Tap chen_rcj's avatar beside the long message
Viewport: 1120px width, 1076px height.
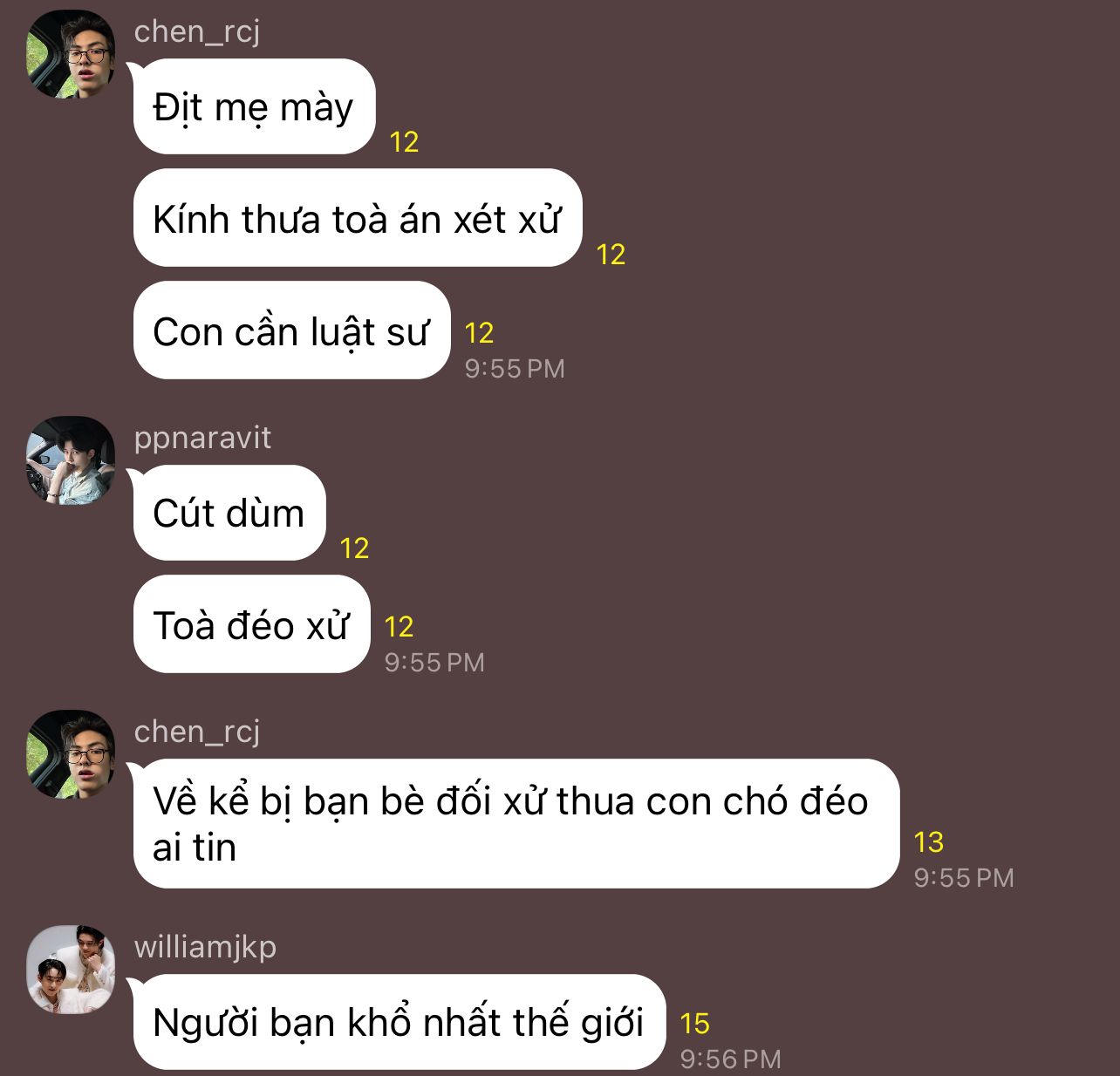(x=71, y=754)
